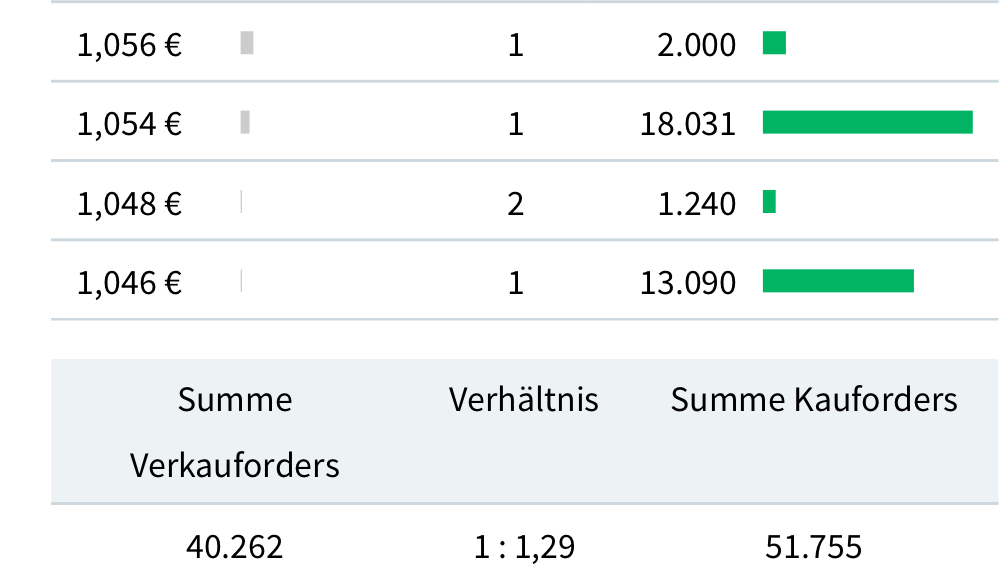Select the volume value 1.240
The width and height of the screenshot is (1008, 569).
pyautogui.click(x=697, y=204)
